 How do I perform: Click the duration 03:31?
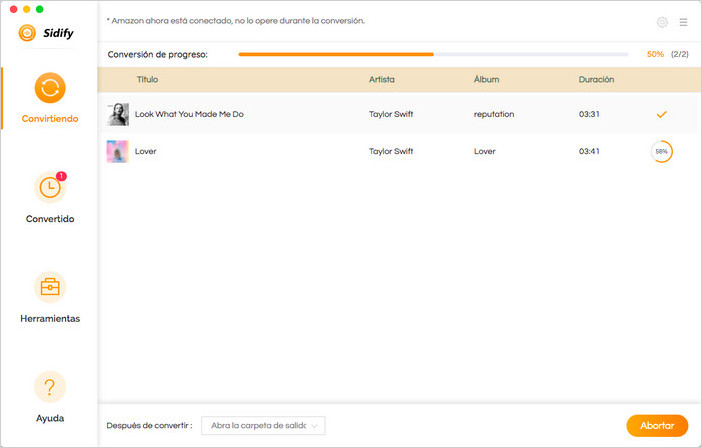(589, 114)
